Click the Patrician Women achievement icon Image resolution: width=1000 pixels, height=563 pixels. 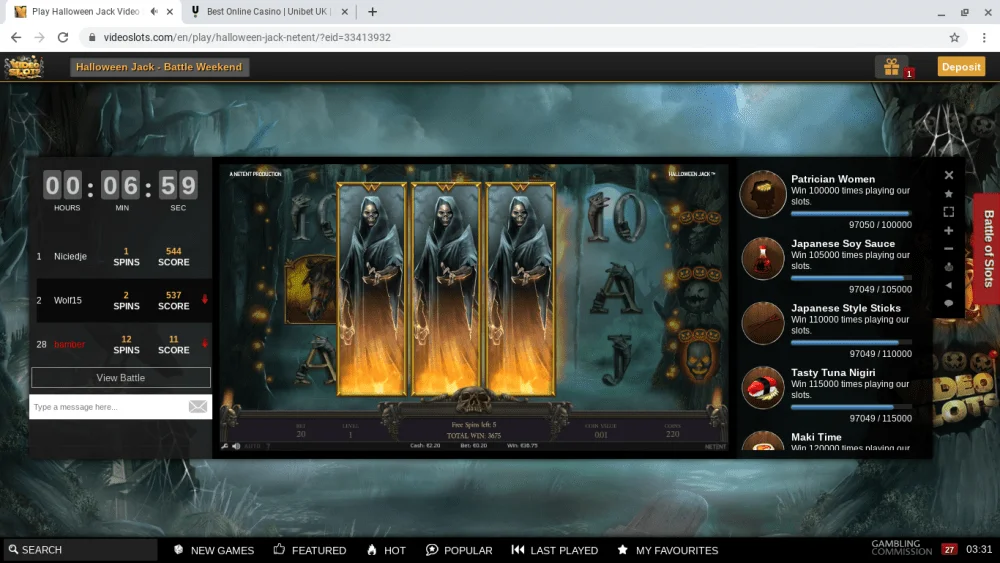click(x=763, y=194)
